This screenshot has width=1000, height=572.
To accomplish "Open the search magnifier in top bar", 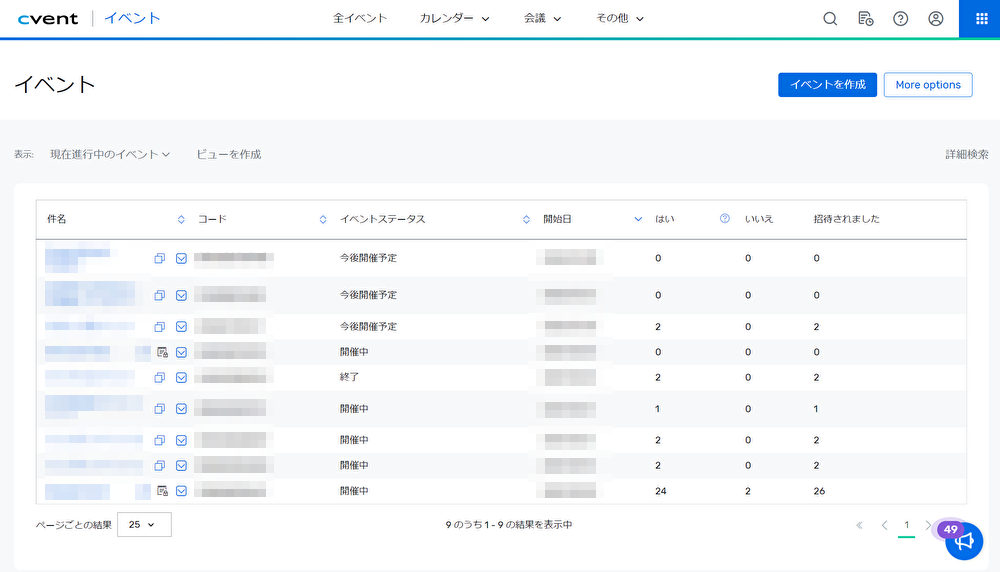I will coord(830,18).
